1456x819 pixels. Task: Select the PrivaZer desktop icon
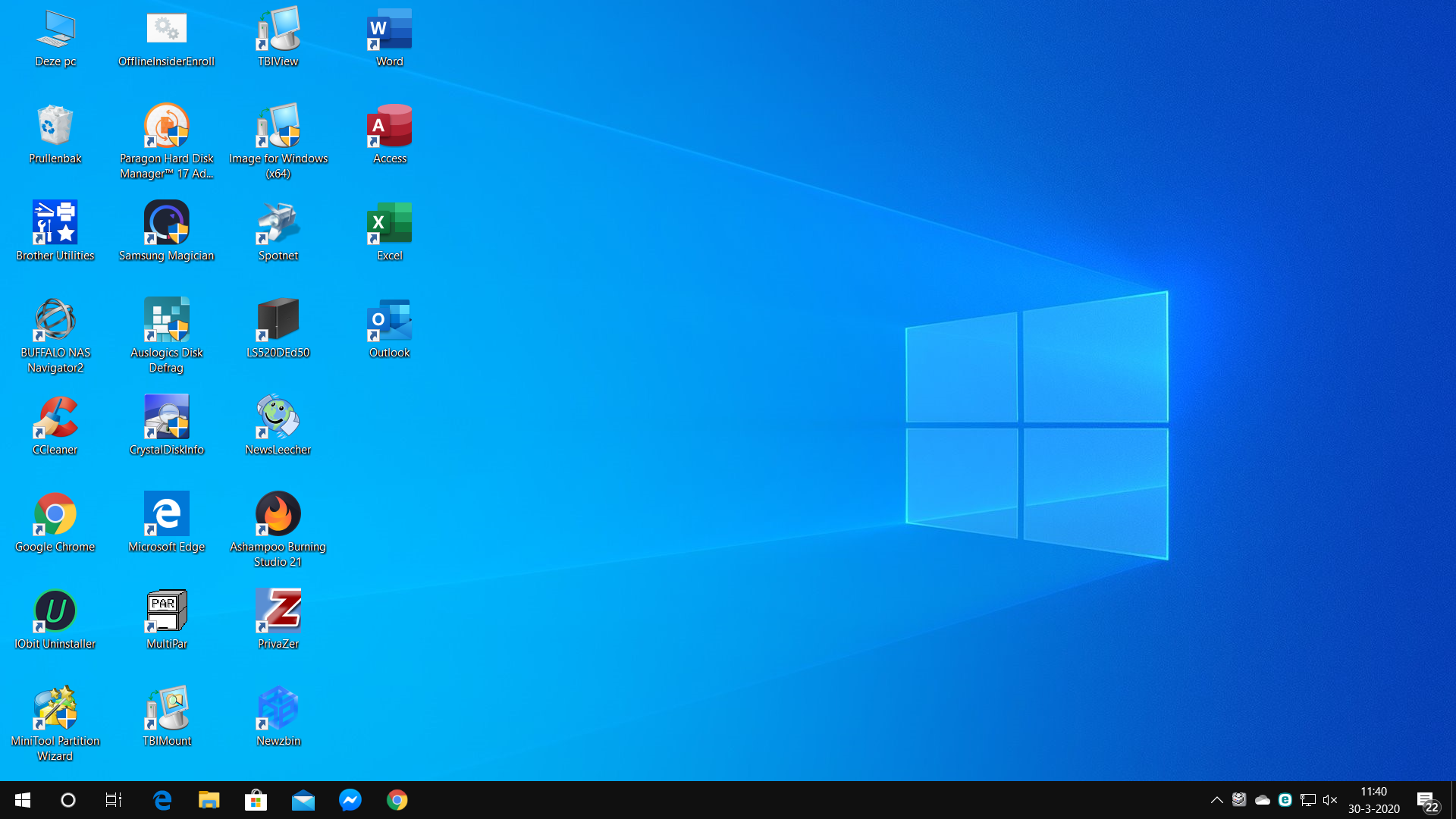coord(278,620)
